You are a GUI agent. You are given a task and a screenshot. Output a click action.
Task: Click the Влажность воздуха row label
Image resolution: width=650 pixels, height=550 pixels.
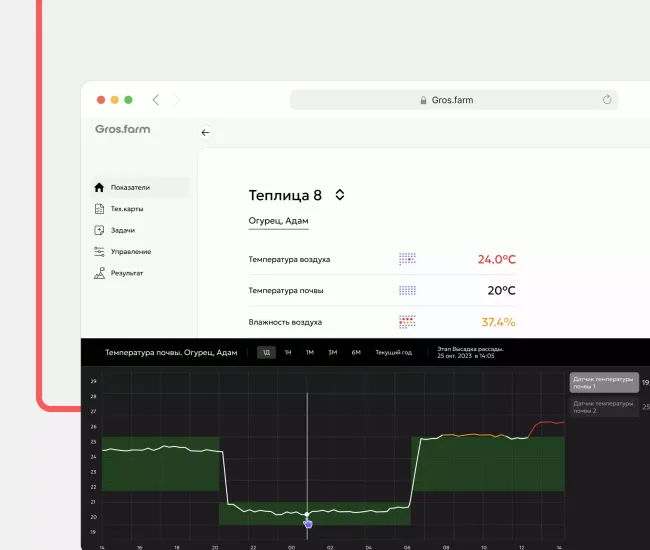click(285, 322)
